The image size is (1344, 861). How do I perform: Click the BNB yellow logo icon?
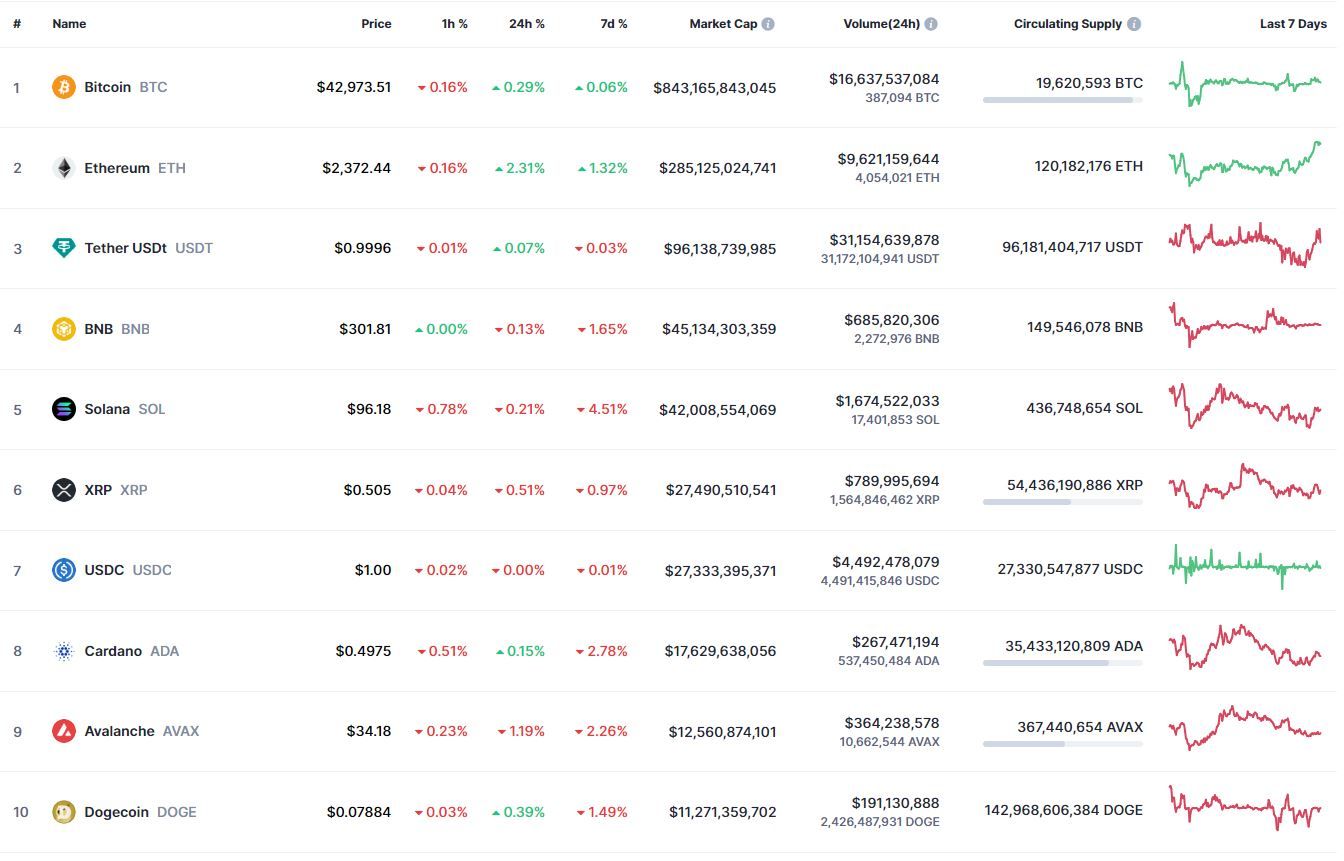click(64, 329)
